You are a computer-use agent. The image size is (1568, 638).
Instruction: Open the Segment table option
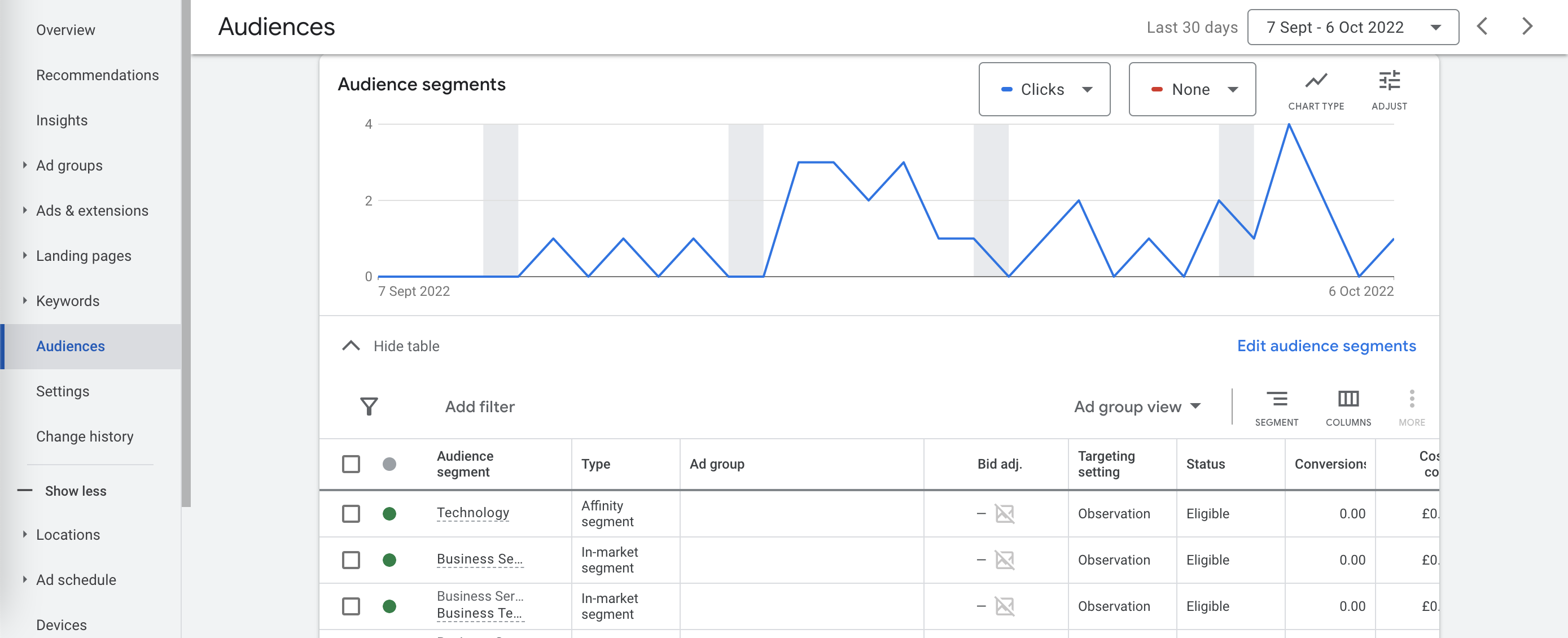pos(1276,408)
